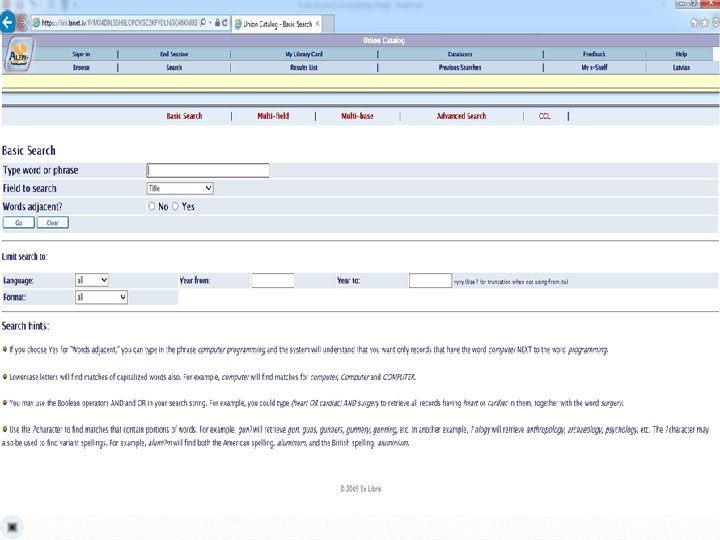Select the Basic Search tab
720x540 pixels.
184,116
